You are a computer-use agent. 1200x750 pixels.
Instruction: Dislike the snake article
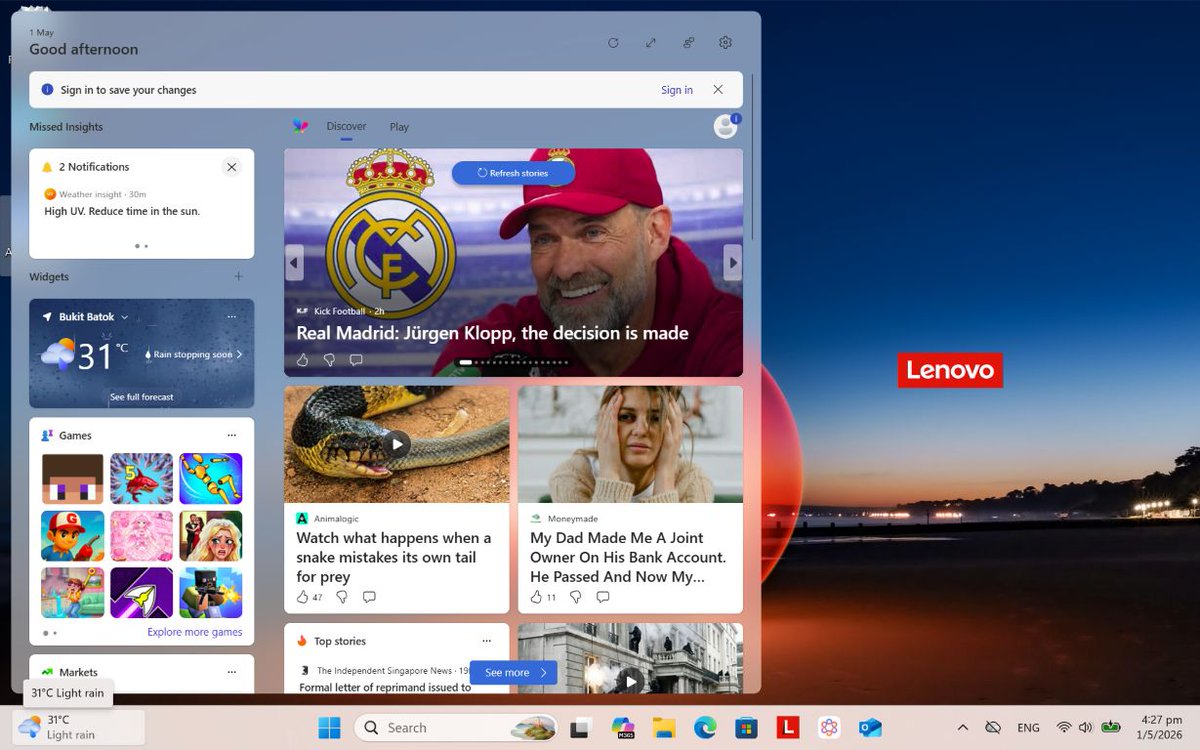[x=341, y=597]
